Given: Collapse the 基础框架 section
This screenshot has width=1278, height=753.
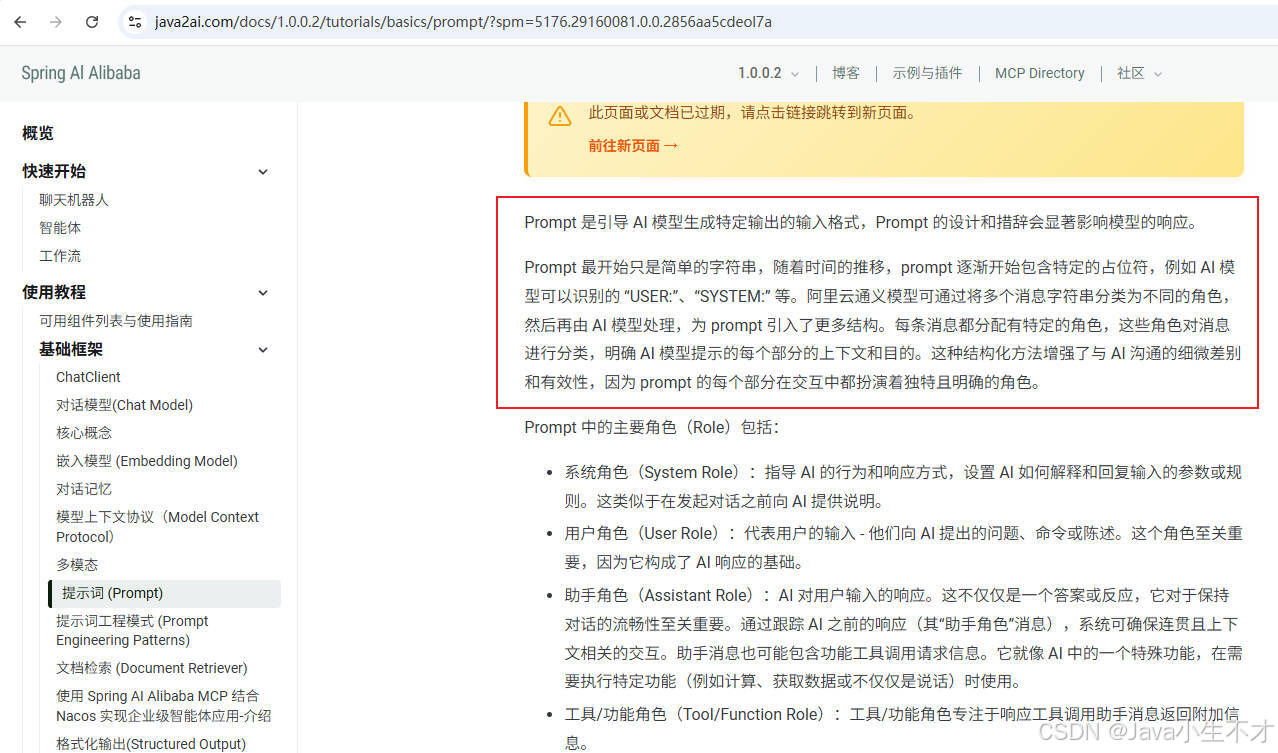Looking at the screenshot, I should (x=262, y=349).
